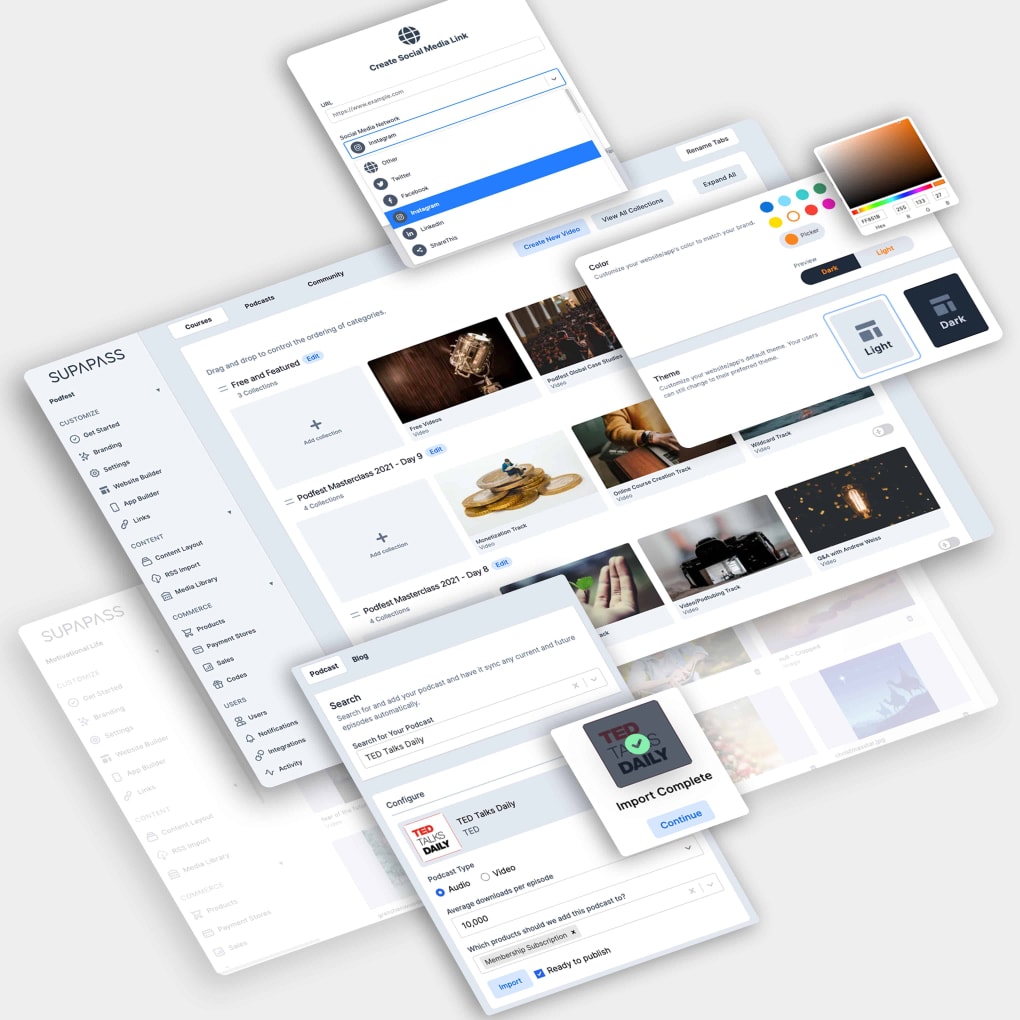
Task: Toggle the switch beside Wildcard Track
Action: click(x=883, y=430)
